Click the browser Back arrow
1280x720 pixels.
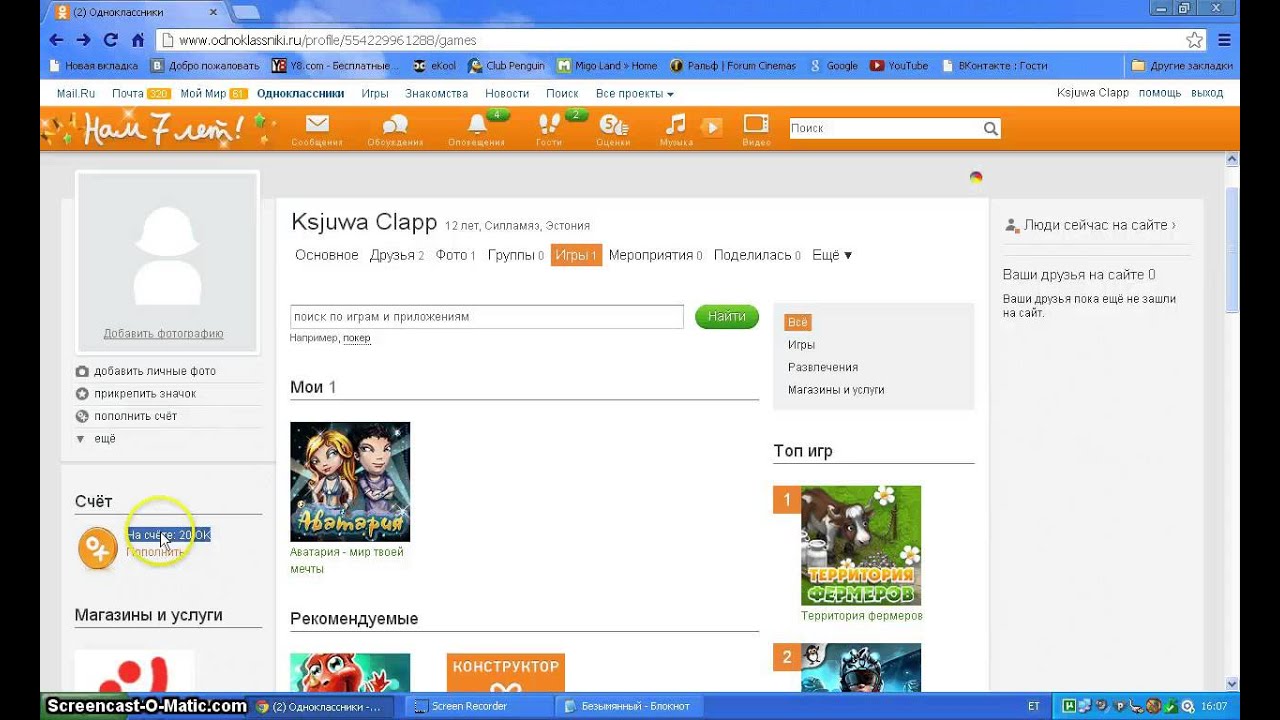56,40
